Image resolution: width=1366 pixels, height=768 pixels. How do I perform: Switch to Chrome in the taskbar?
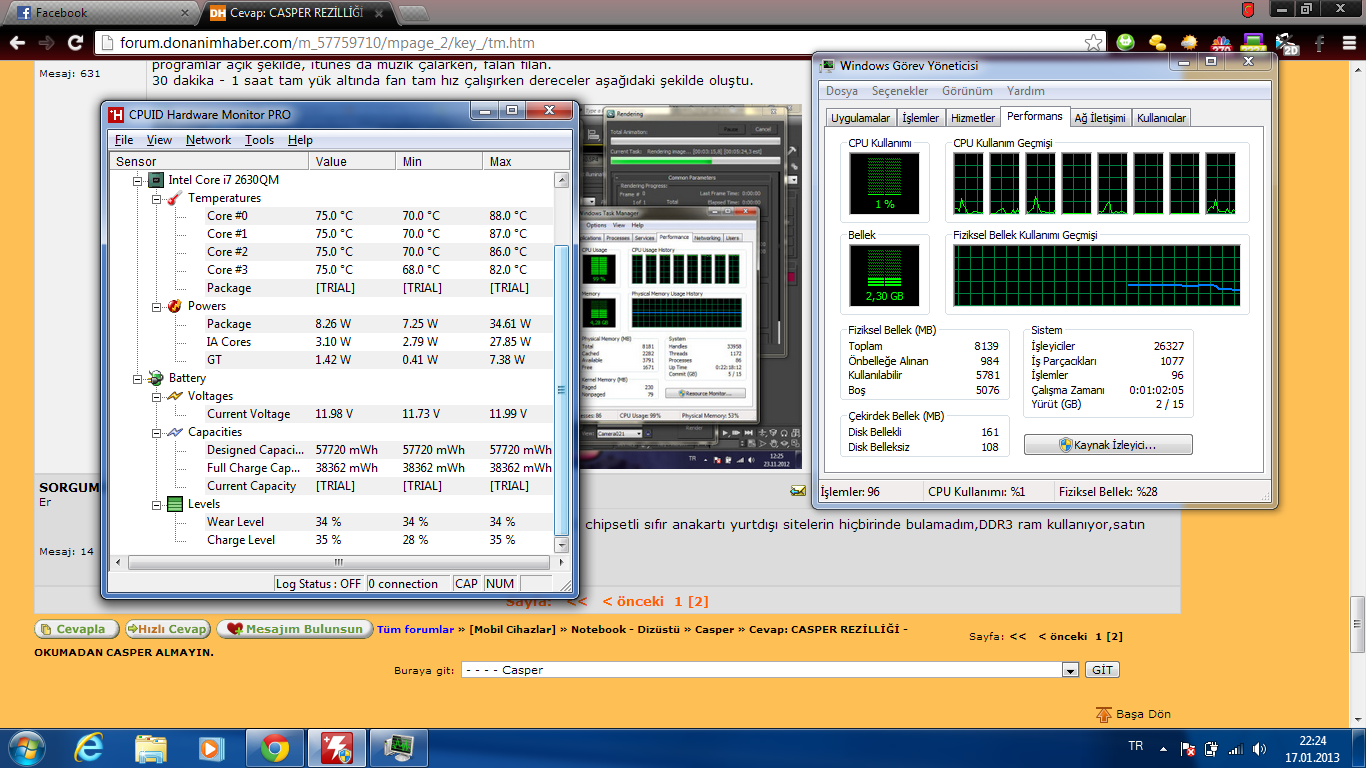click(x=275, y=747)
